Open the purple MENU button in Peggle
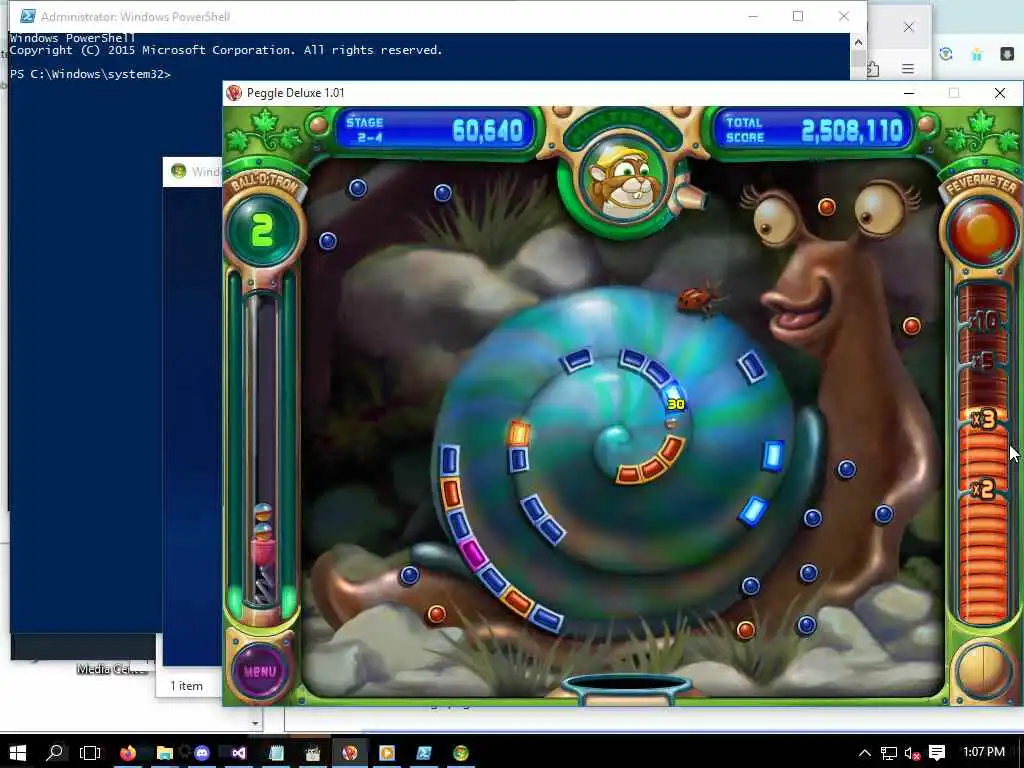 [260, 671]
